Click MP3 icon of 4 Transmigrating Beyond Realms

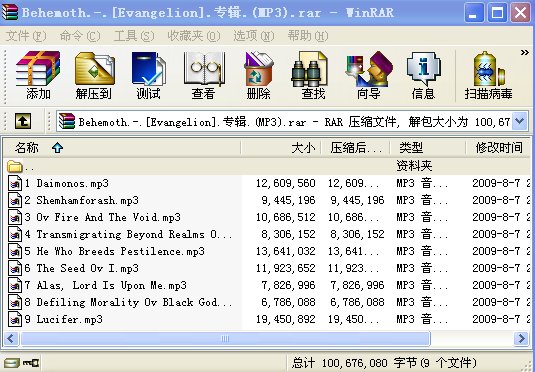pos(15,234)
